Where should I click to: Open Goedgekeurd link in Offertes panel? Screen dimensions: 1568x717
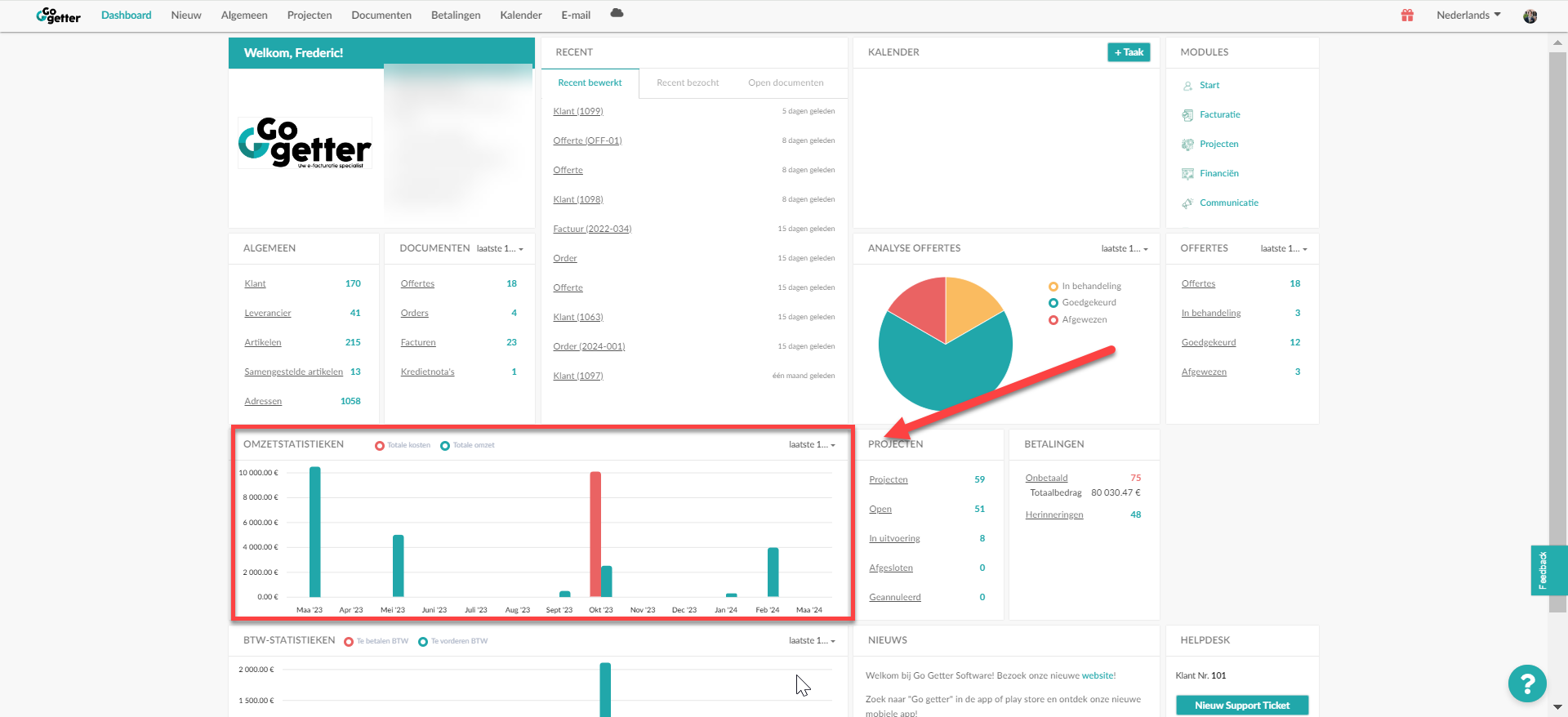click(1209, 342)
